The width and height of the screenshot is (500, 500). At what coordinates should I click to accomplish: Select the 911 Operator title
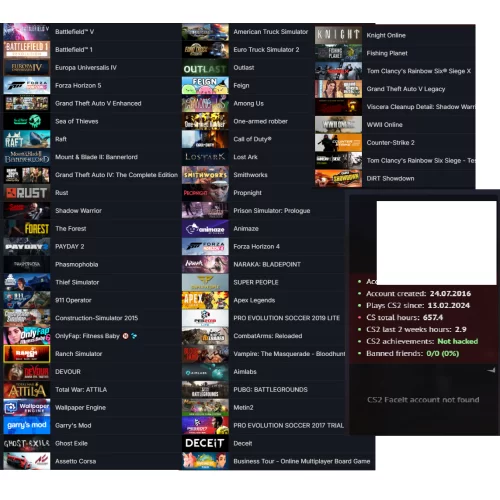(73, 300)
